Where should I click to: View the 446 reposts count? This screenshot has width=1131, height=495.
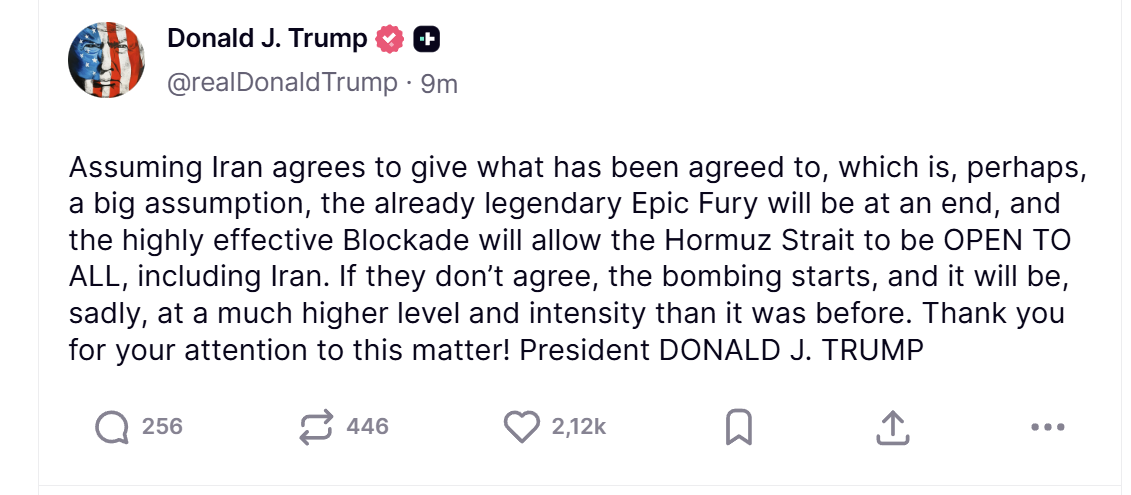[x=367, y=426]
